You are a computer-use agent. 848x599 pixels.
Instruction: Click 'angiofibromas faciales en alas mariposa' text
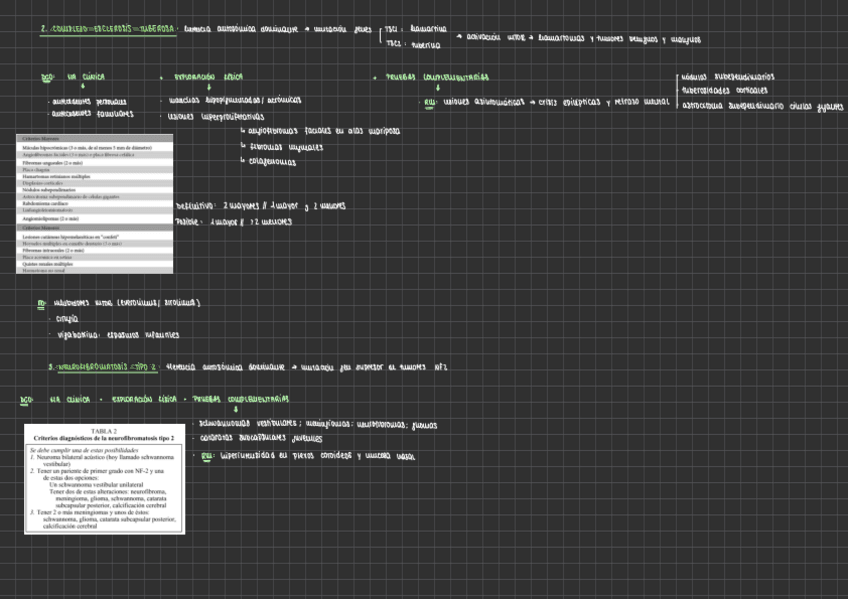pyautogui.click(x=322, y=131)
